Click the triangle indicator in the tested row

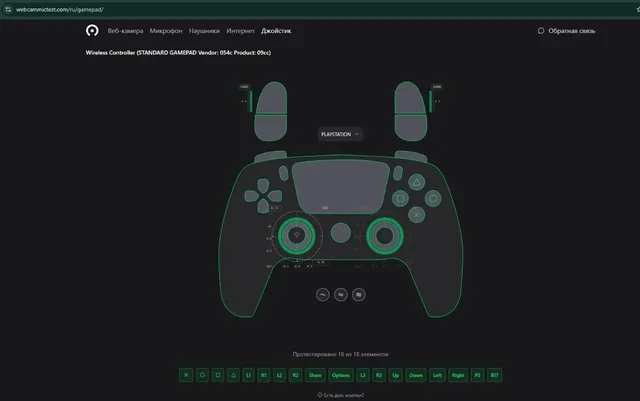[233, 375]
